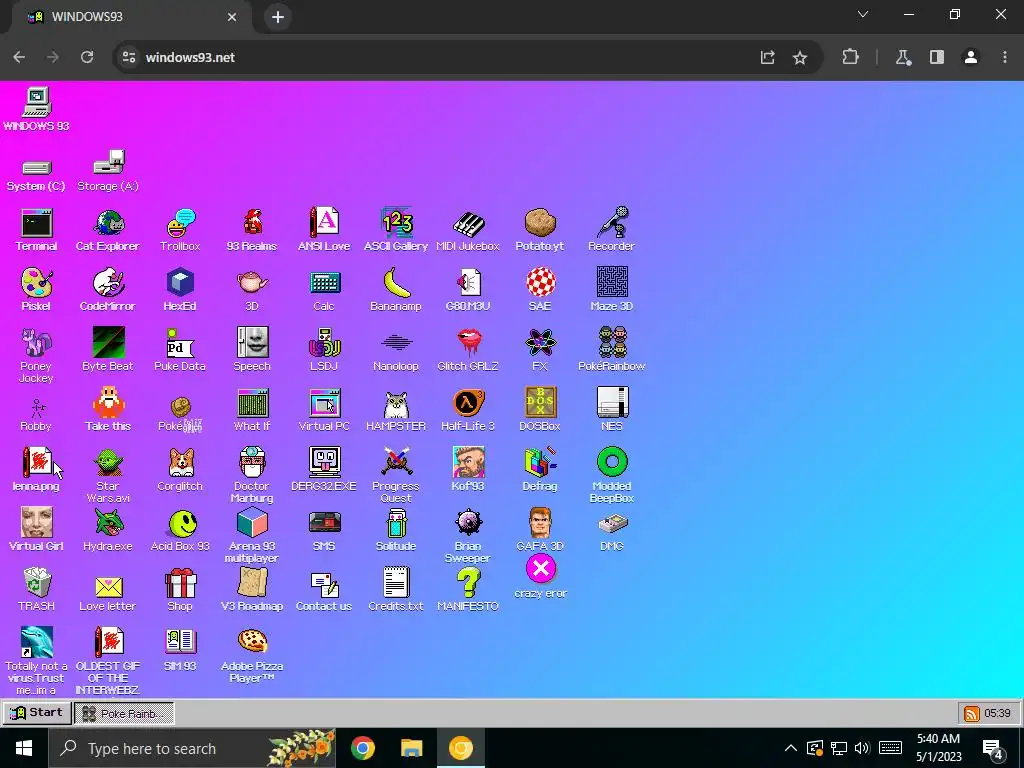Click the Windows 93 Start button
Screen dimensions: 1024x768
37,712
